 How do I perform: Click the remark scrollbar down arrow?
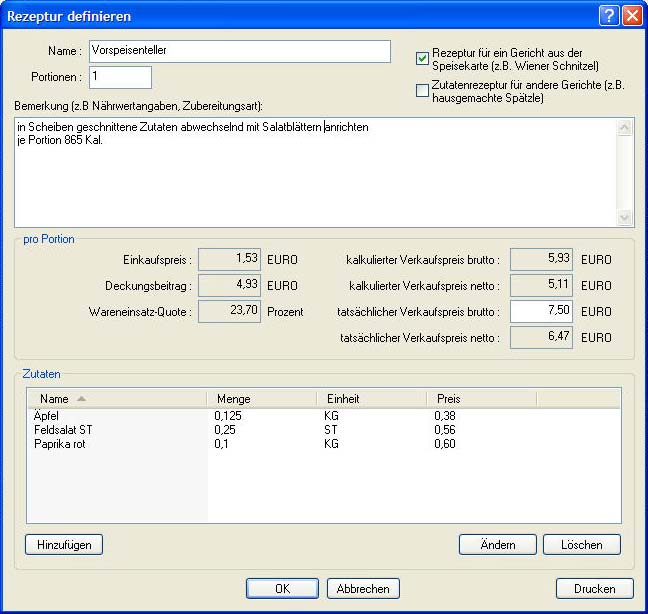[624, 217]
